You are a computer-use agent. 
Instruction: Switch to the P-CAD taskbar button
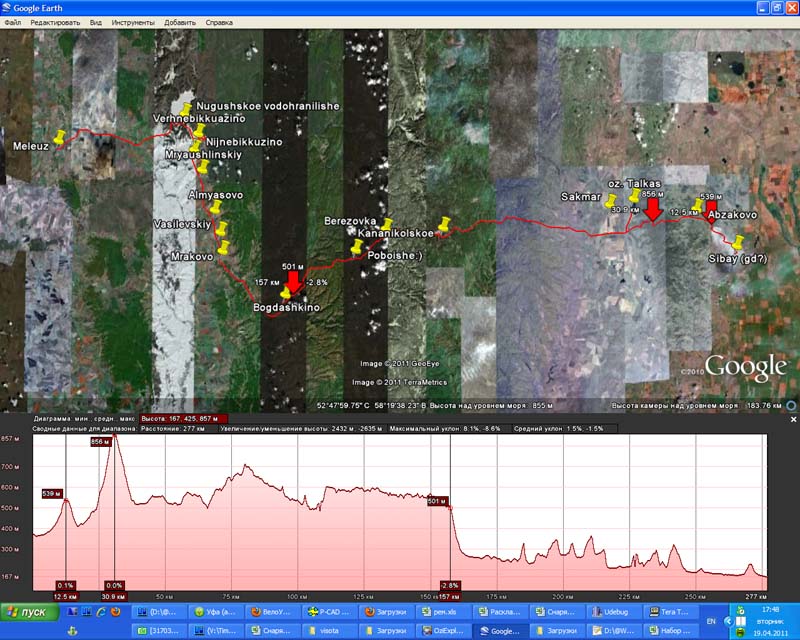pyautogui.click(x=329, y=612)
